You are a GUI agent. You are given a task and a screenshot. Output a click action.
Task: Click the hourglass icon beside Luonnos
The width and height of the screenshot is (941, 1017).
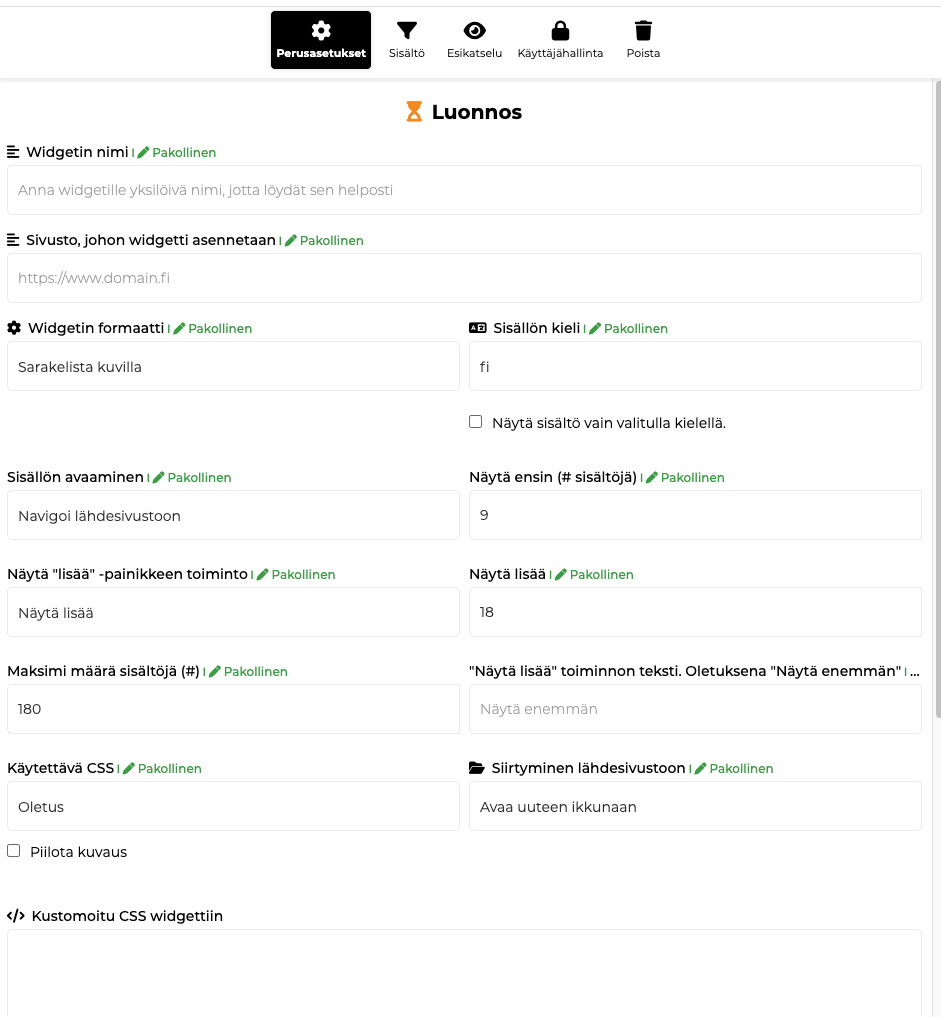click(x=414, y=112)
